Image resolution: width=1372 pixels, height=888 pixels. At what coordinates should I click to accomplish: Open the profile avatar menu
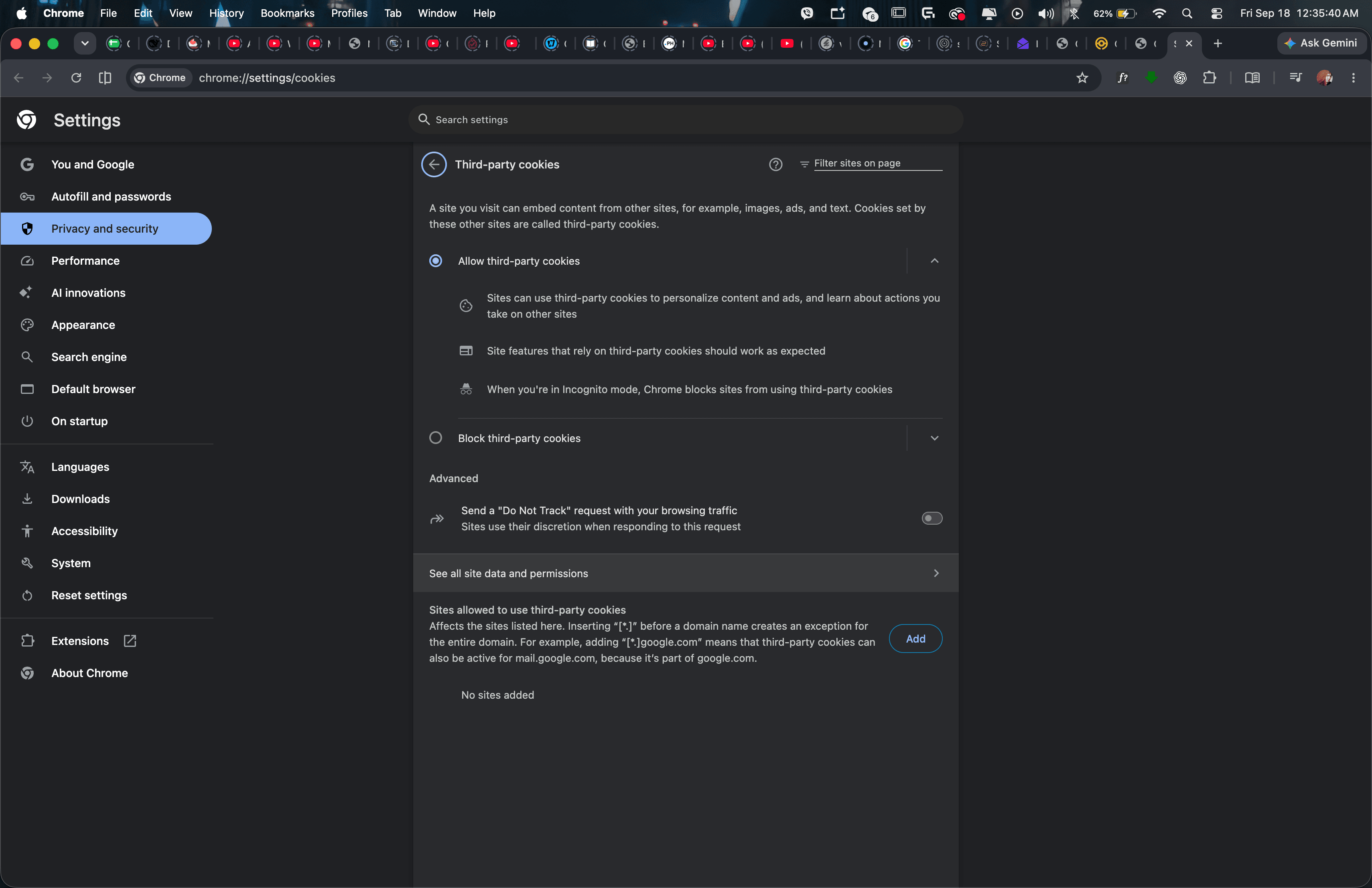pyautogui.click(x=1325, y=78)
